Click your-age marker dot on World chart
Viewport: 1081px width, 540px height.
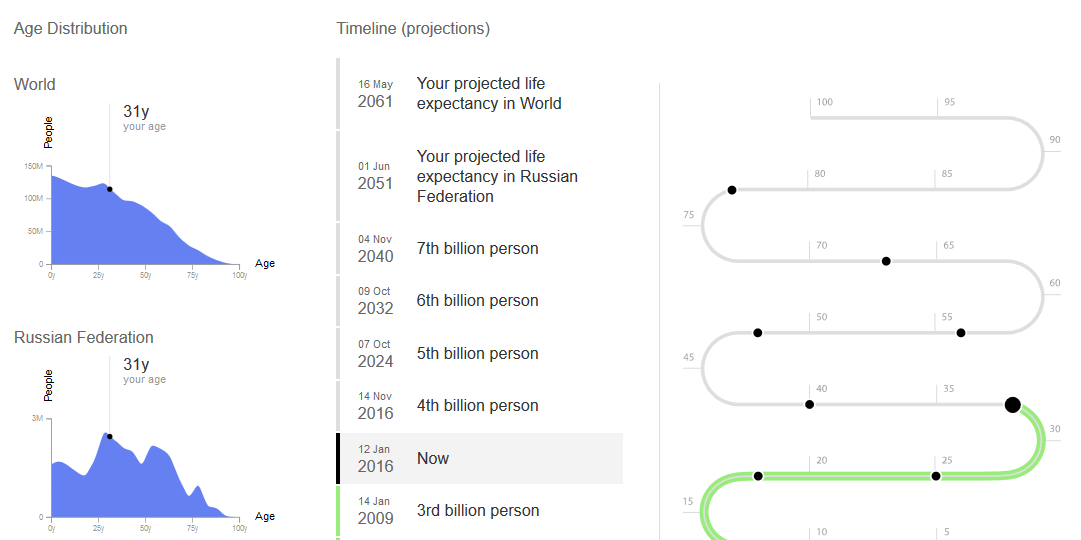(110, 189)
